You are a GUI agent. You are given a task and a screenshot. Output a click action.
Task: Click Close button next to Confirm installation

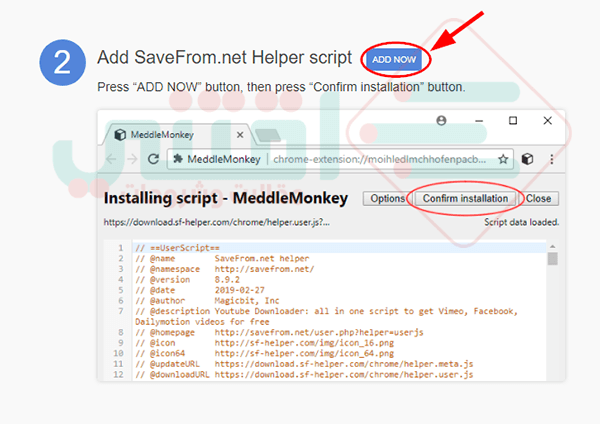click(538, 199)
